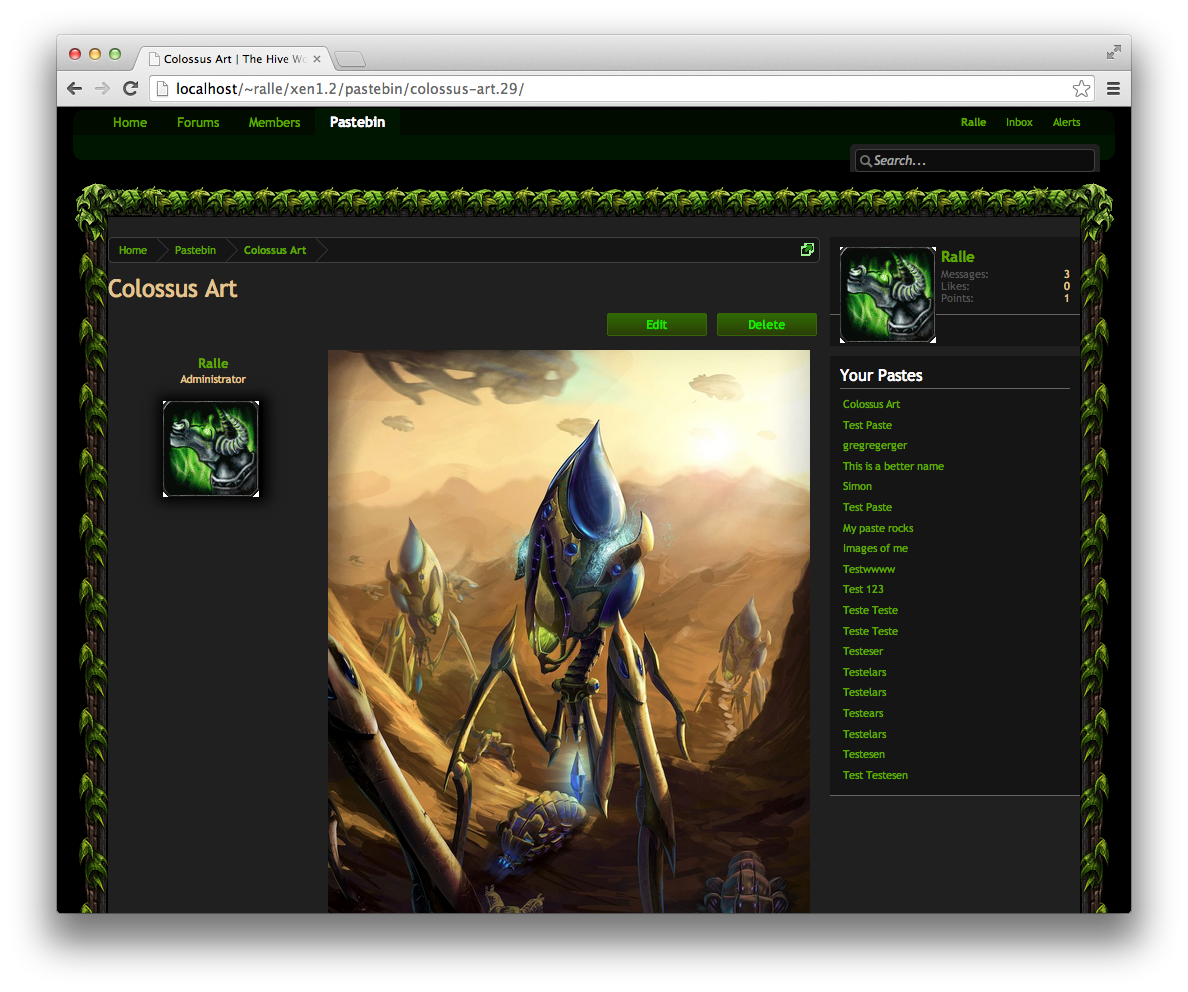Open the 'Images of me' paste
Viewport: 1188px width, 992px height.
click(x=875, y=548)
